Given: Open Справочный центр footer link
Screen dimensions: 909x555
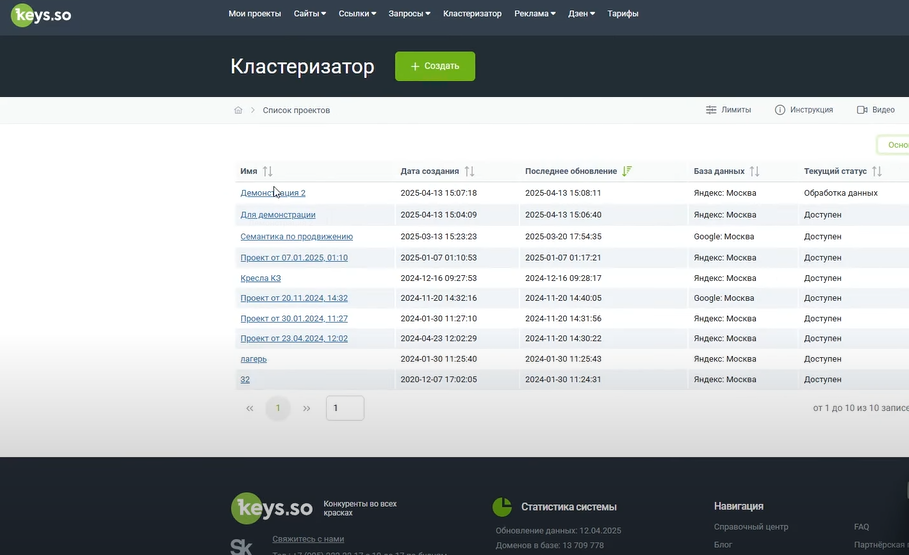Looking at the screenshot, I should [x=751, y=527].
